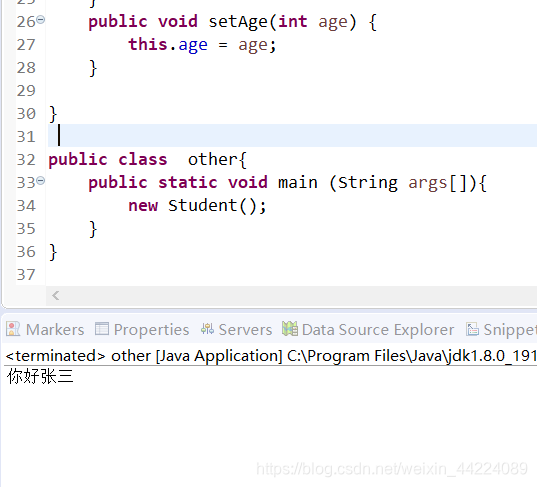Viewport: 537px width, 487px height.
Task: Click the closing brace on line 36
Action: tap(53, 252)
